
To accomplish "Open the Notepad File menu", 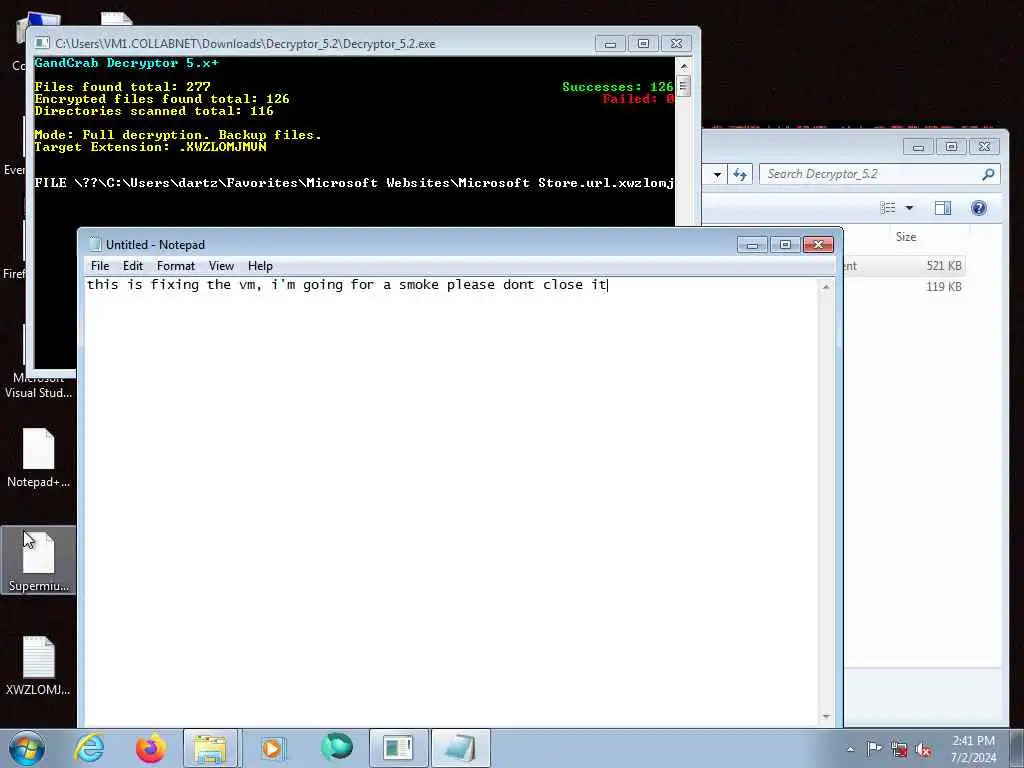I will click(x=100, y=266).
